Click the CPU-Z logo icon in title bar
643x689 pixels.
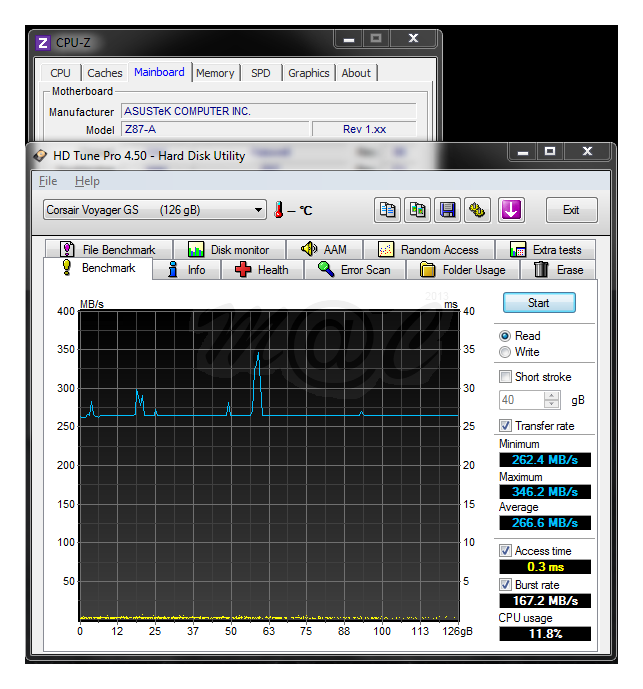point(43,43)
